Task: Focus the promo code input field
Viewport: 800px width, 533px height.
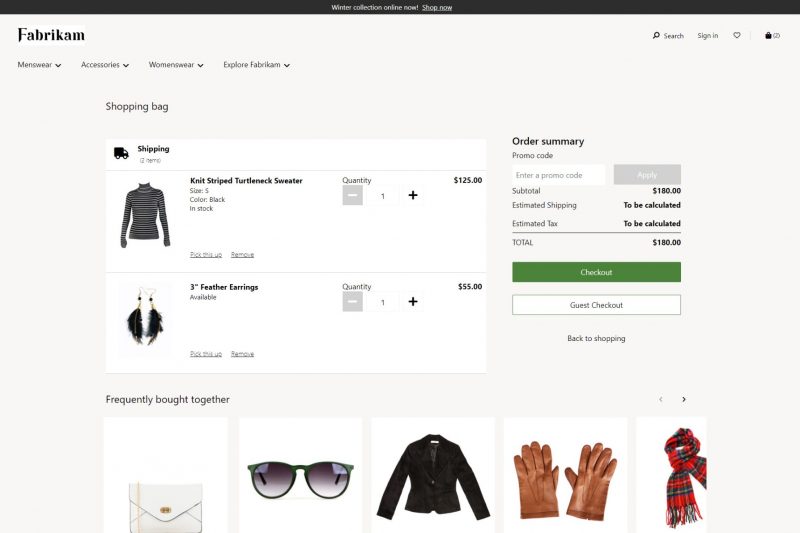Action: 559,175
